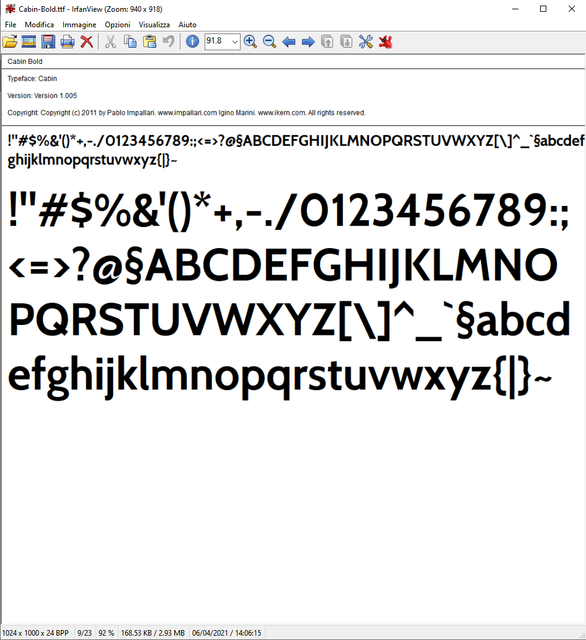Click the Cut scissors icon
The image size is (586, 640).
110,42
